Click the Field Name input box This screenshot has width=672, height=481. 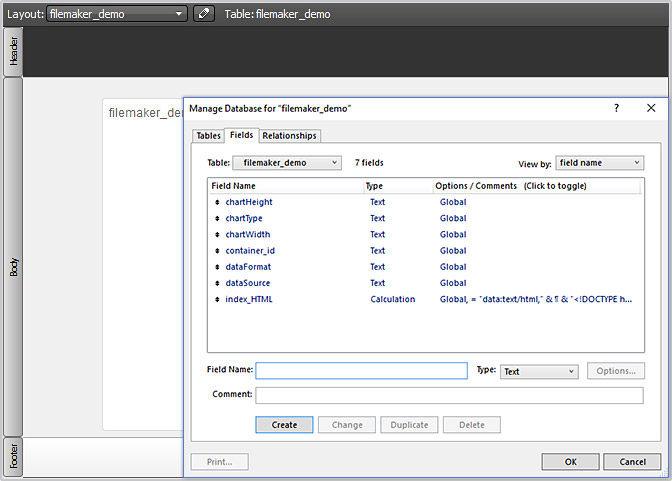(361, 371)
